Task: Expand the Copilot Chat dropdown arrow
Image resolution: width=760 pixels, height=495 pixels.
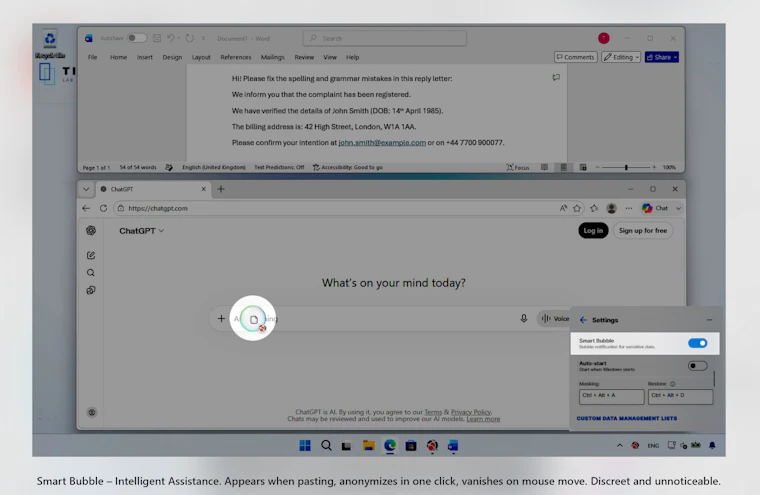Action: coord(678,208)
